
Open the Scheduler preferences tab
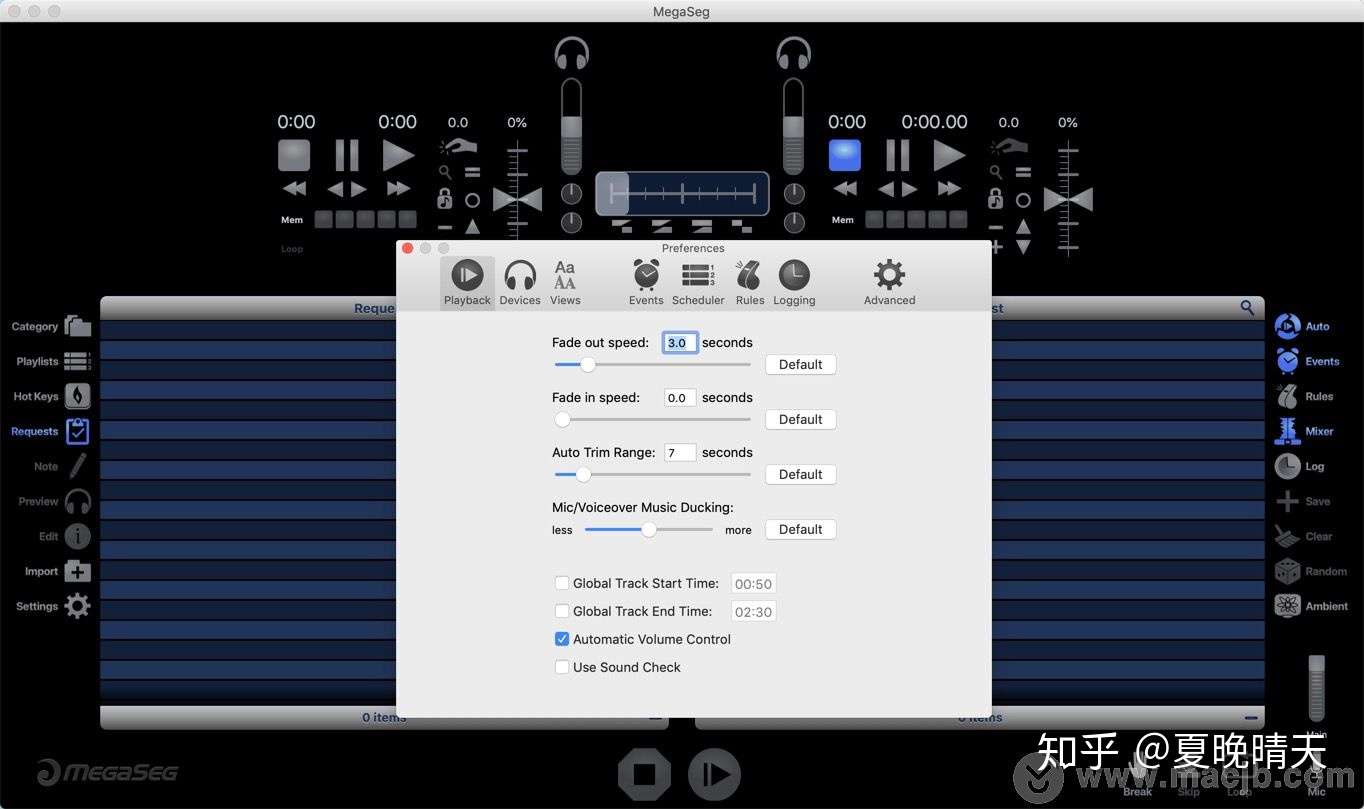(x=698, y=282)
